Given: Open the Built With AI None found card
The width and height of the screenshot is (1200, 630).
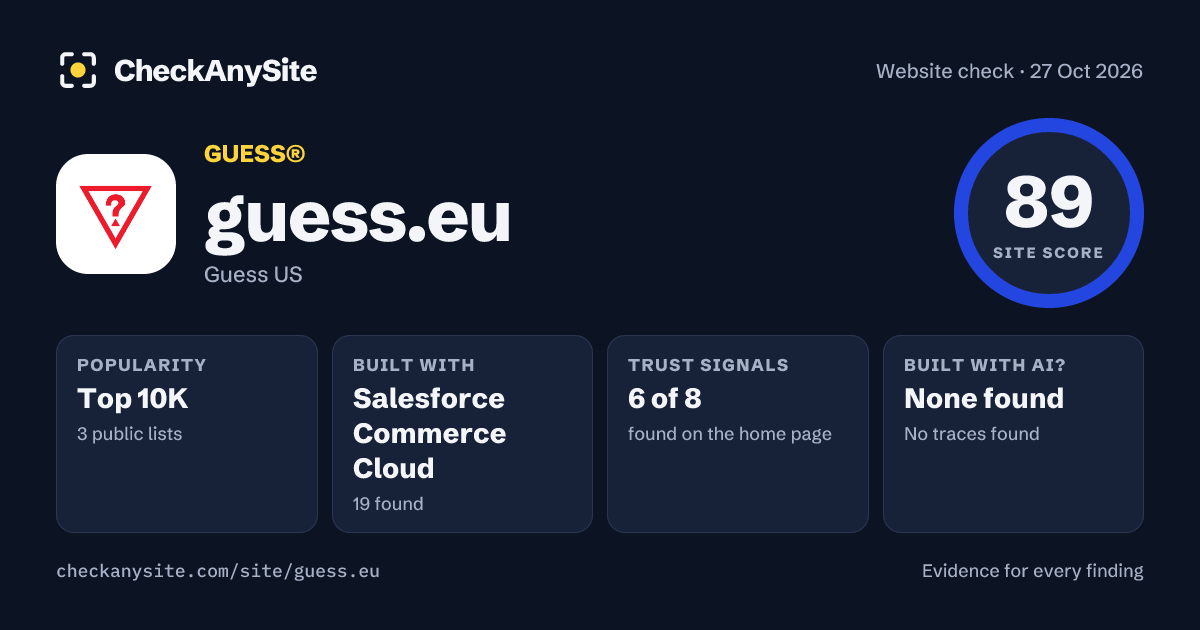Looking at the screenshot, I should 1013,434.
